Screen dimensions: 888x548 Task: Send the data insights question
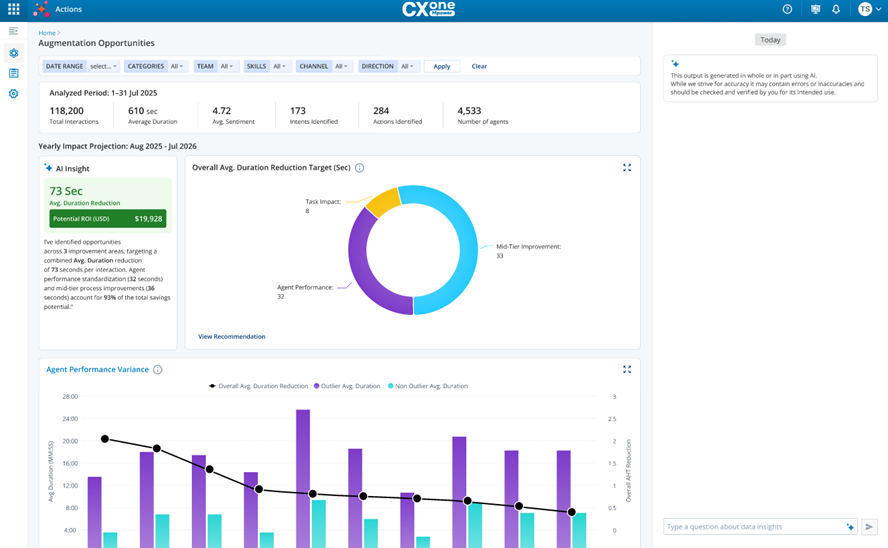(869, 527)
